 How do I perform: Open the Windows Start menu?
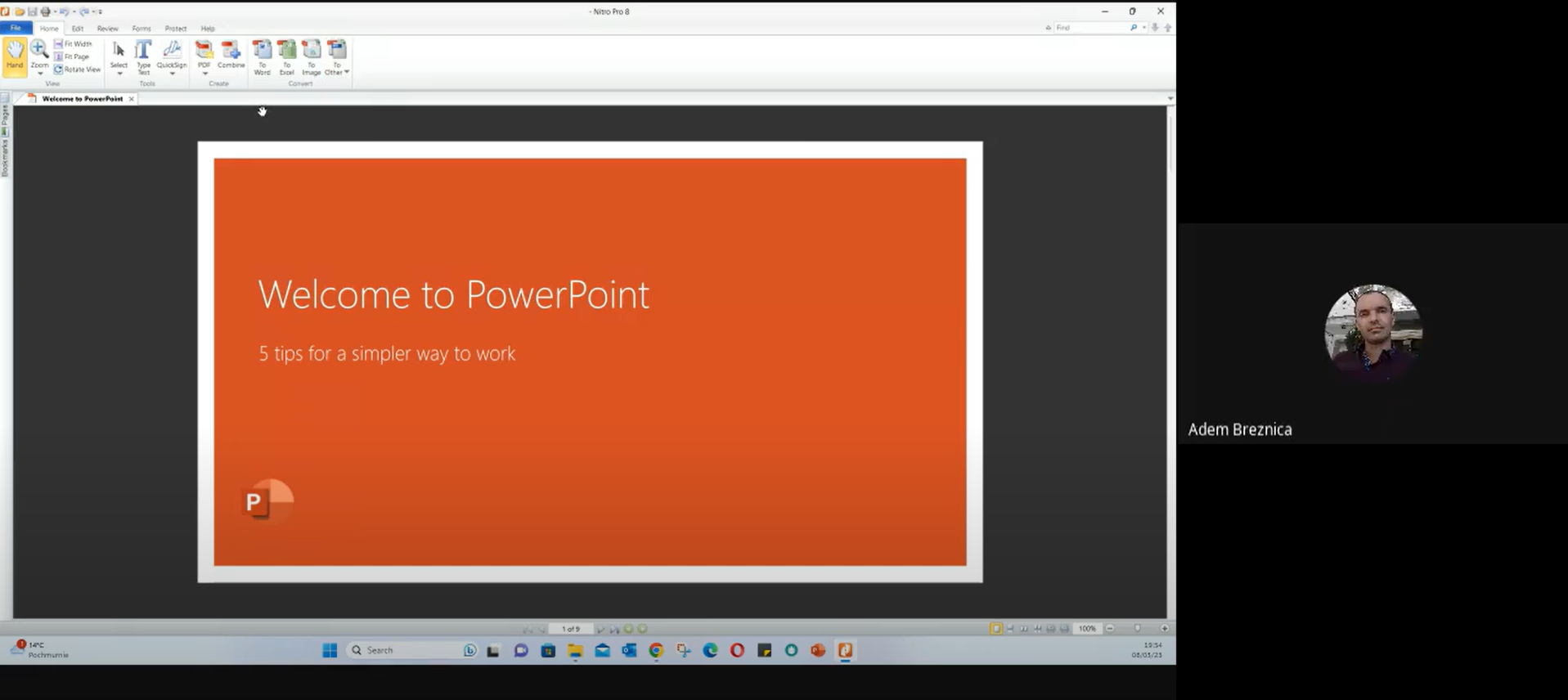(x=330, y=650)
